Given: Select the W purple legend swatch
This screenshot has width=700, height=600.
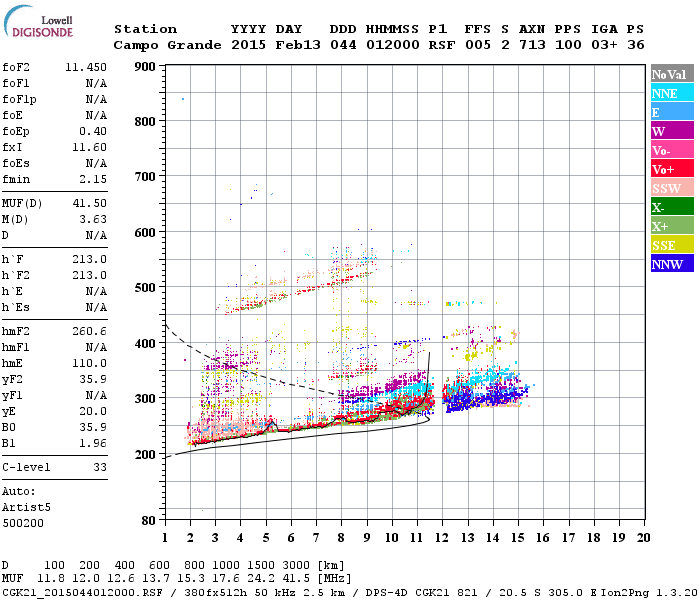Looking at the screenshot, I should point(672,131).
